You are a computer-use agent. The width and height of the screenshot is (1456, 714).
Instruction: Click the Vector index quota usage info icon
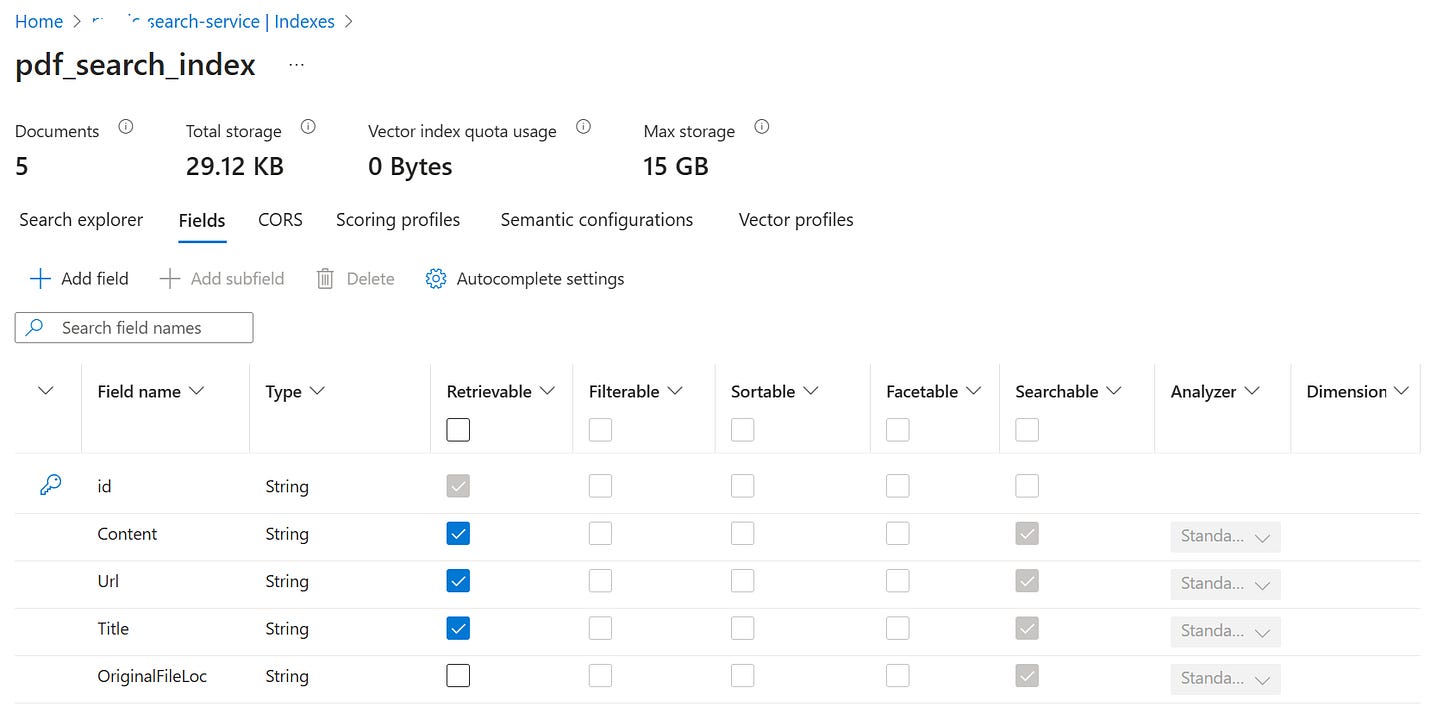click(x=584, y=127)
